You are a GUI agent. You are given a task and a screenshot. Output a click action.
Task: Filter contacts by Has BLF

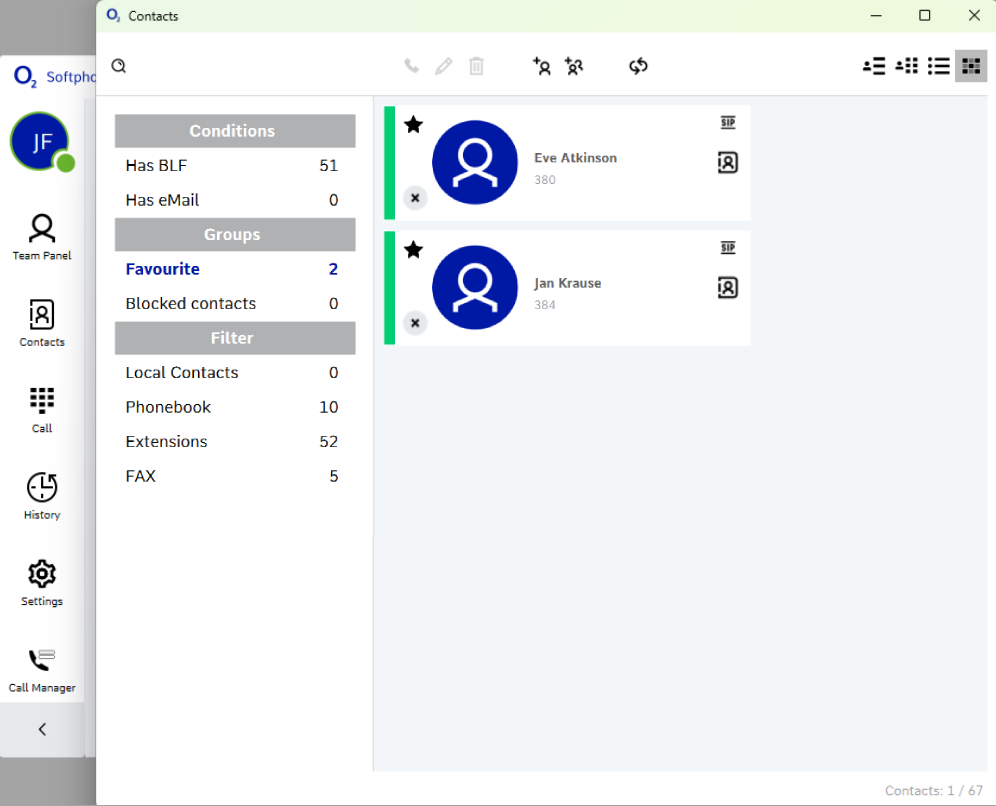pos(156,166)
